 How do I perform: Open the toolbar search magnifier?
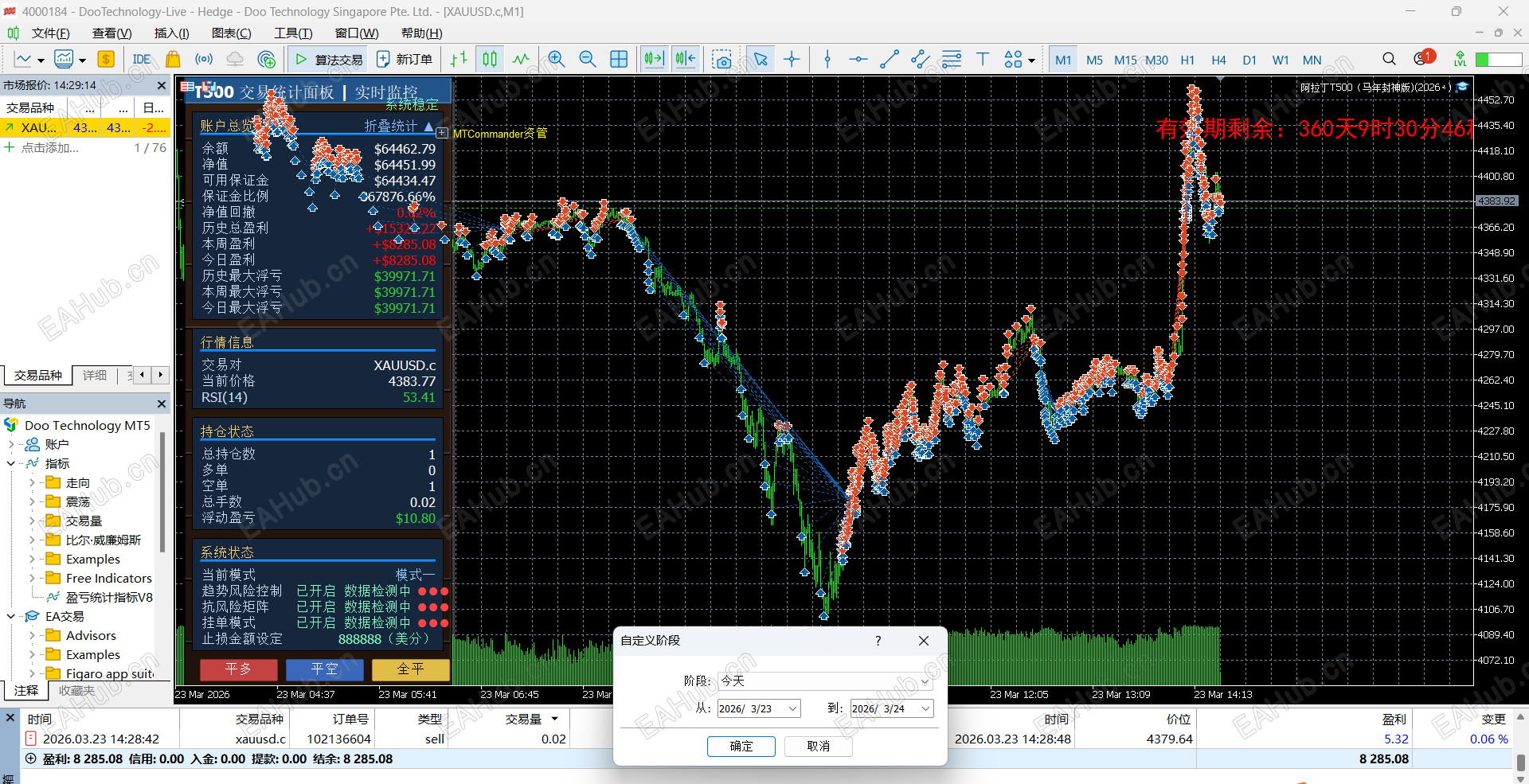(1389, 60)
